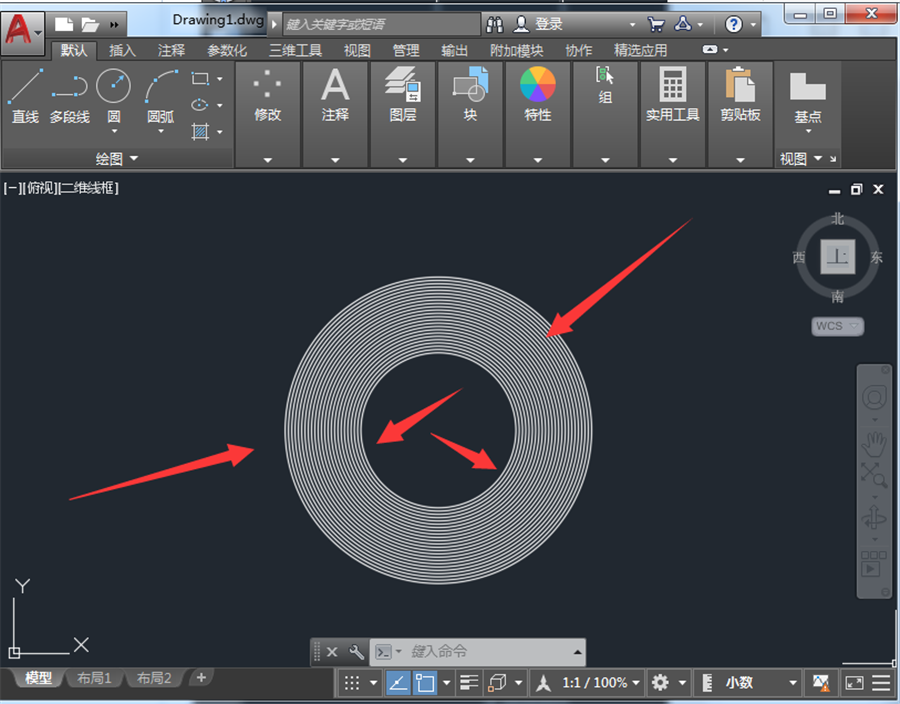Viewport: 900px width, 704px height.
Task: Toggle annotation visibility icon in status bar
Action: (543, 682)
